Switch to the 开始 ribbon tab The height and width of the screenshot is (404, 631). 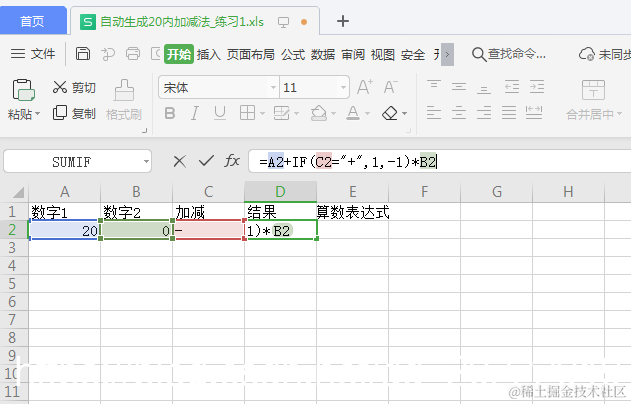[x=179, y=54]
